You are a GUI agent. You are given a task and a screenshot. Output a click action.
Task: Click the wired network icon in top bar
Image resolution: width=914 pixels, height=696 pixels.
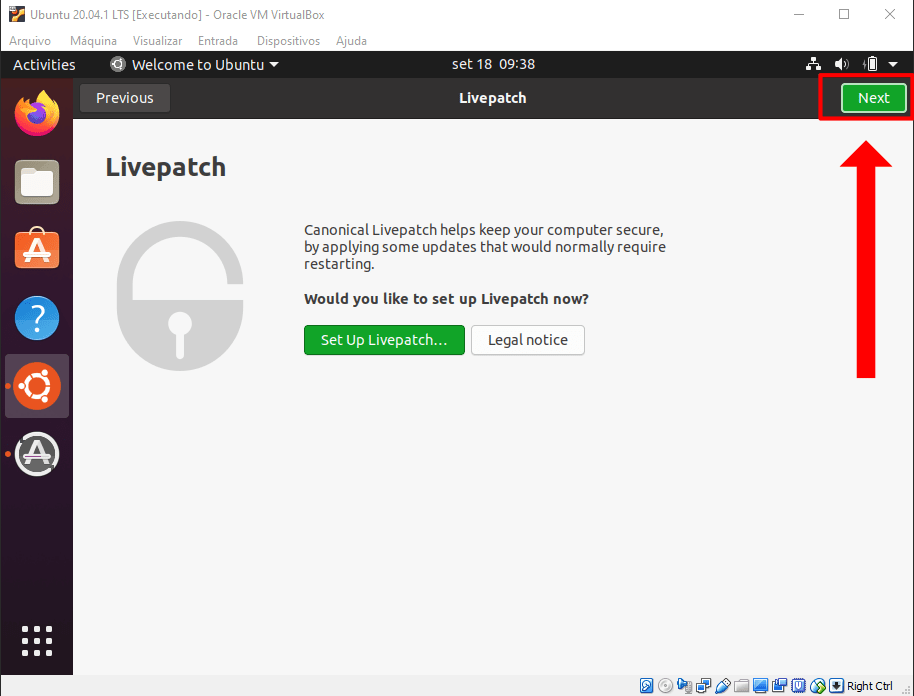[813, 64]
